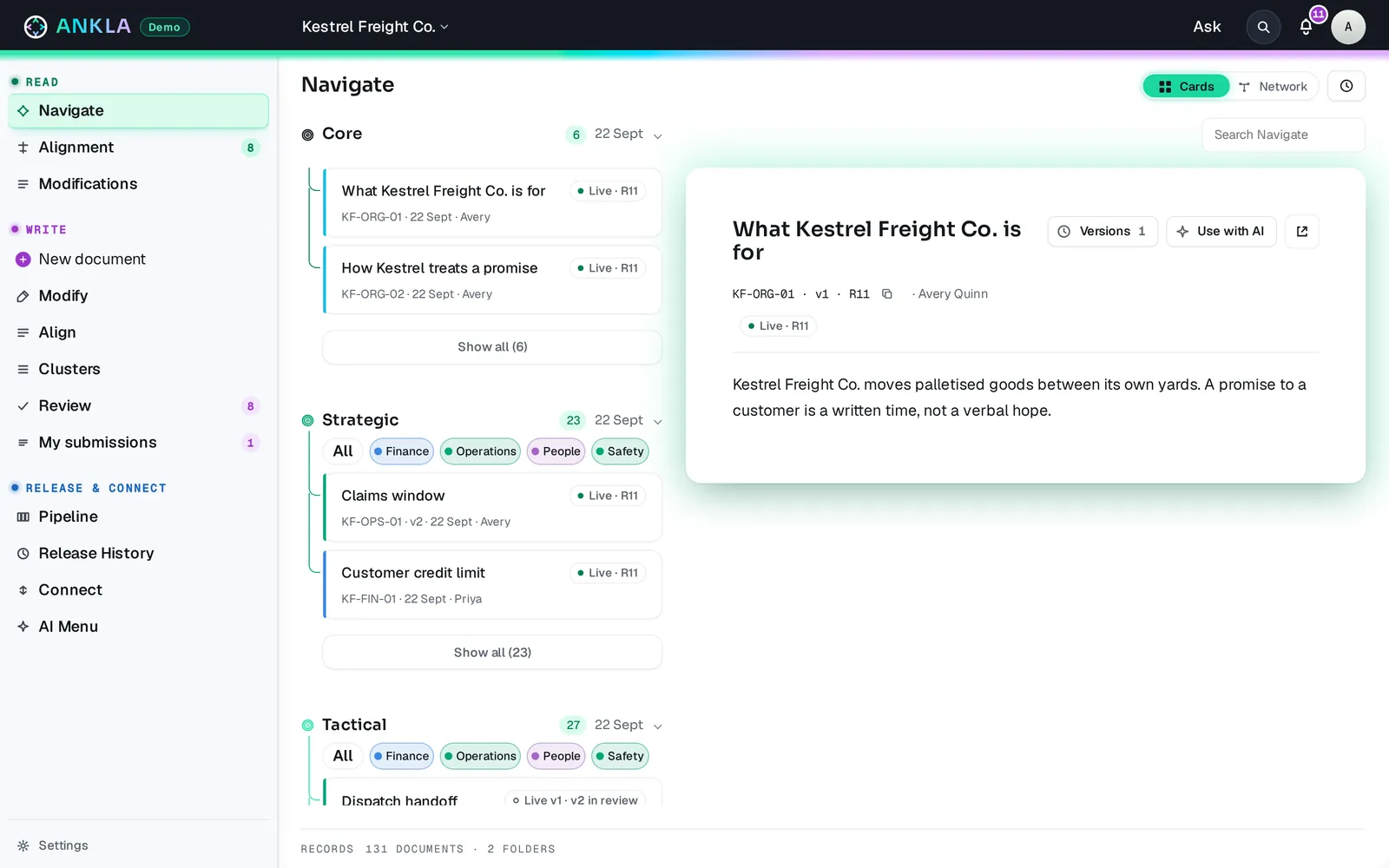Switch to Network view
1389x868 pixels.
pyautogui.click(x=1273, y=86)
